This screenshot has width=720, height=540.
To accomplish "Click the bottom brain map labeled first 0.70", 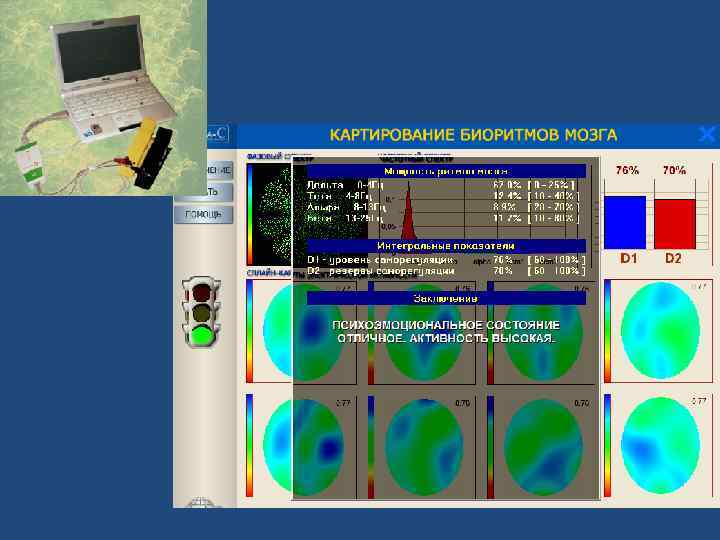I will tap(424, 447).
